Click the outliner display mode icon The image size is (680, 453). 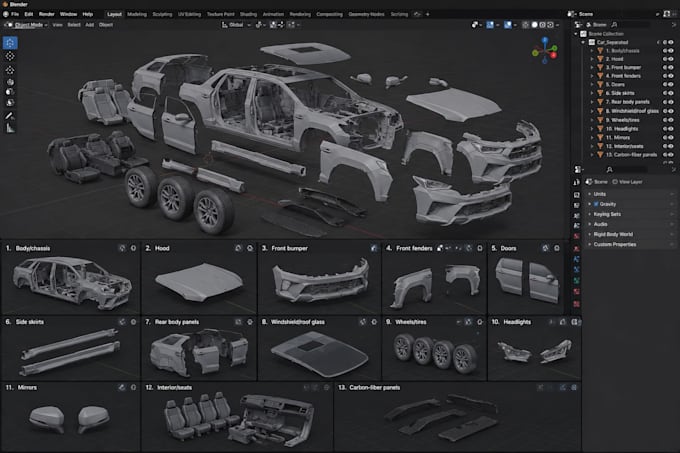pos(579,25)
